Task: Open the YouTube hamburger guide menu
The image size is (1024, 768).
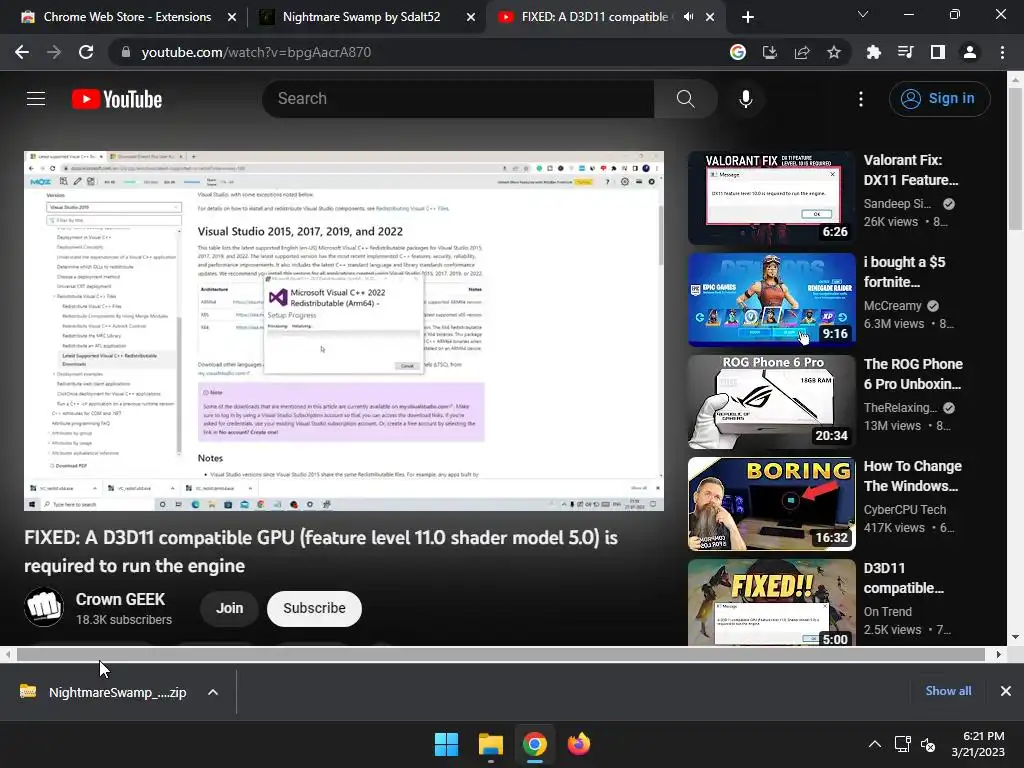Action: [x=36, y=99]
